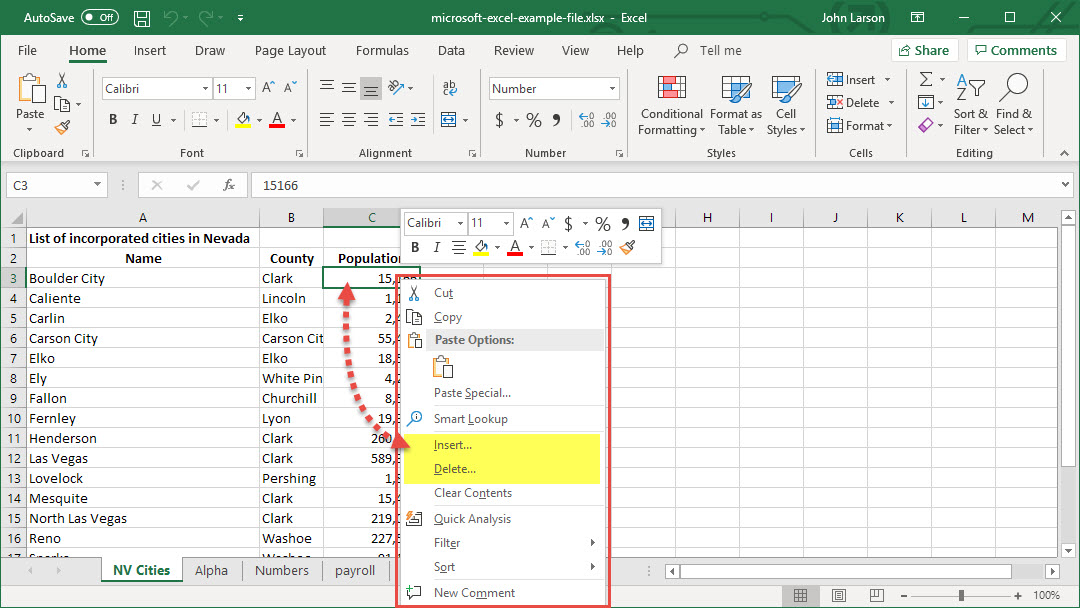
Task: Click the zoom slider in status bar
Action: [961, 595]
